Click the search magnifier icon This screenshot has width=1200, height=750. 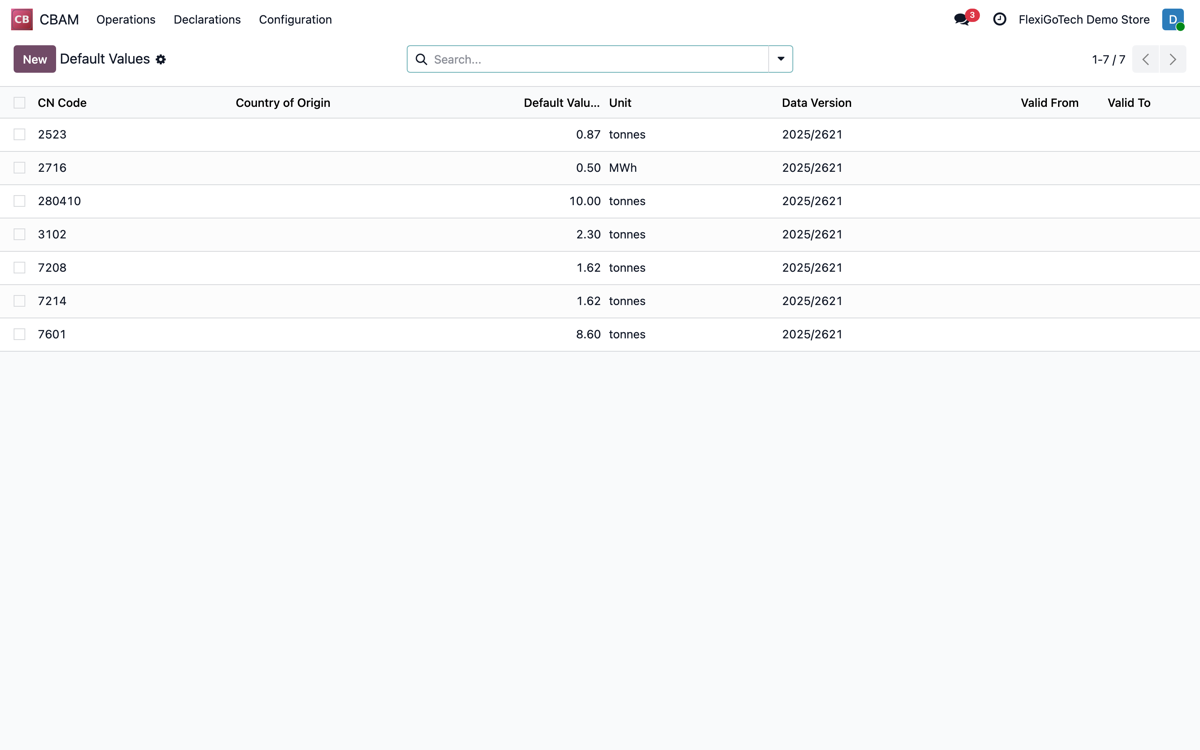click(421, 59)
